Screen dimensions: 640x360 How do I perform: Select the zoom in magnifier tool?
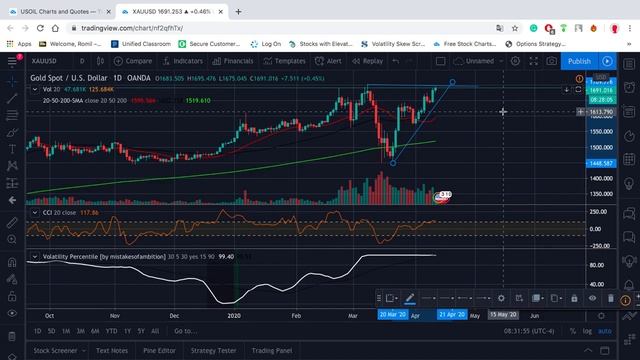coord(12,239)
